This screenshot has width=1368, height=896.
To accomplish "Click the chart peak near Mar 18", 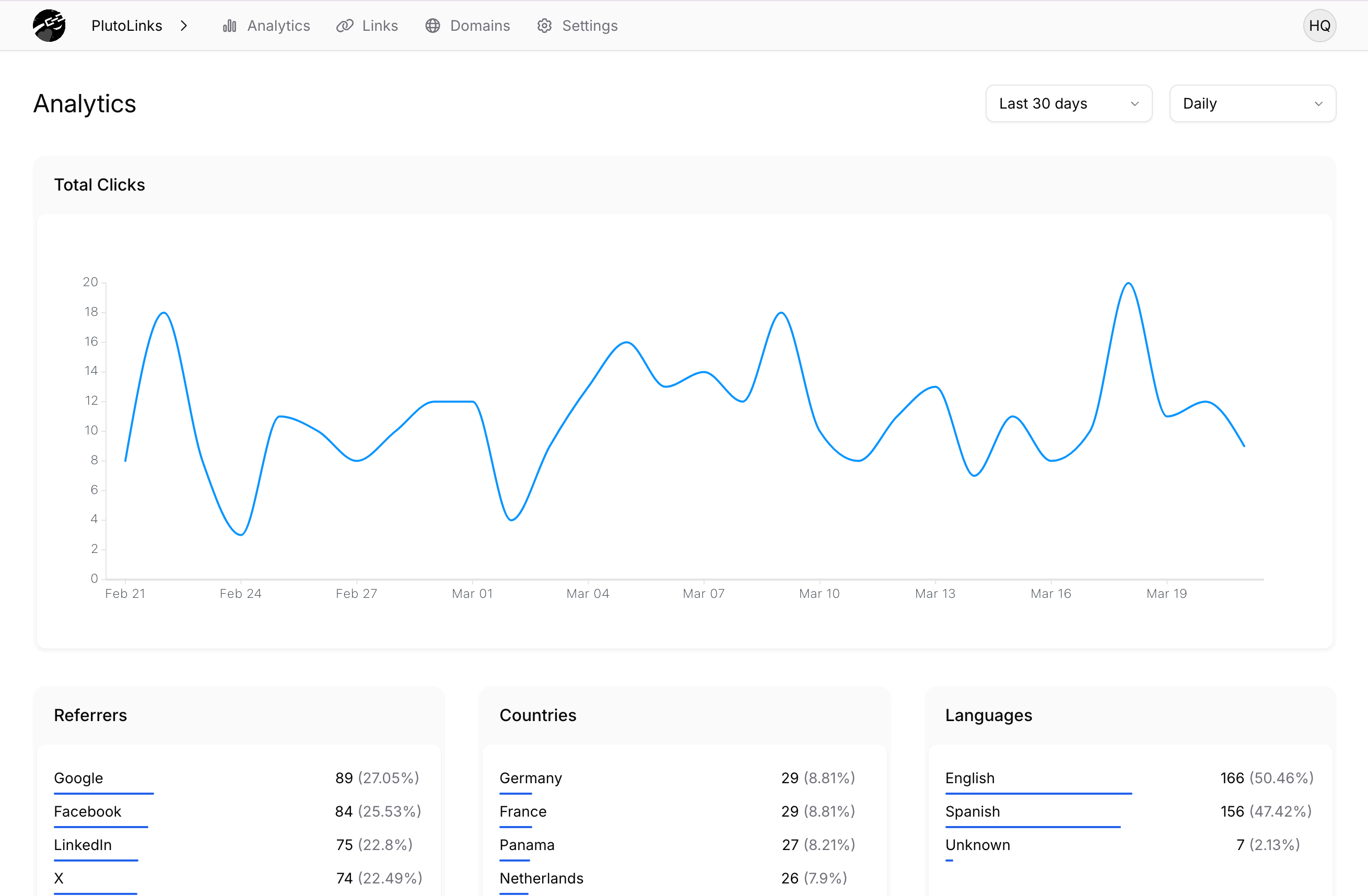I will tap(1128, 284).
